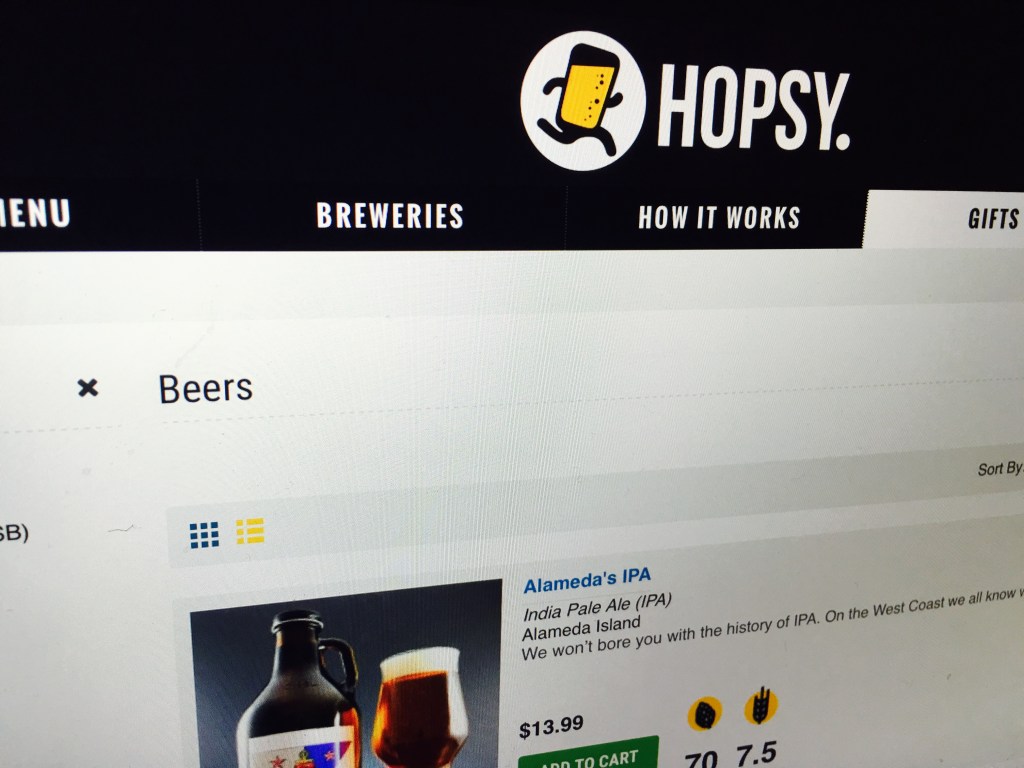This screenshot has height=768, width=1024.
Task: Open the partially visible Menu item
Action: coord(35,213)
